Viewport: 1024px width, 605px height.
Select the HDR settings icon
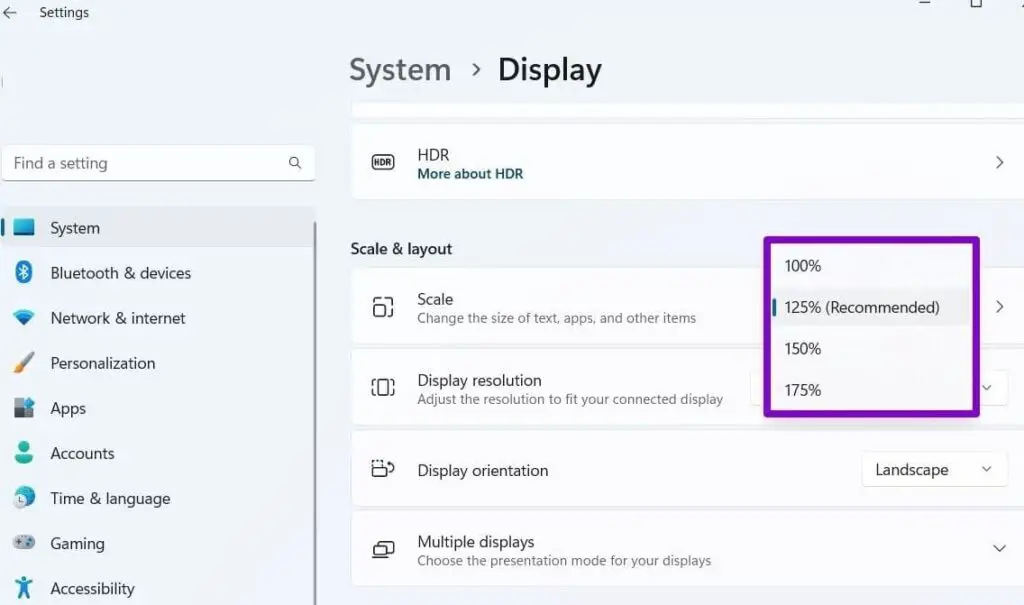382,160
